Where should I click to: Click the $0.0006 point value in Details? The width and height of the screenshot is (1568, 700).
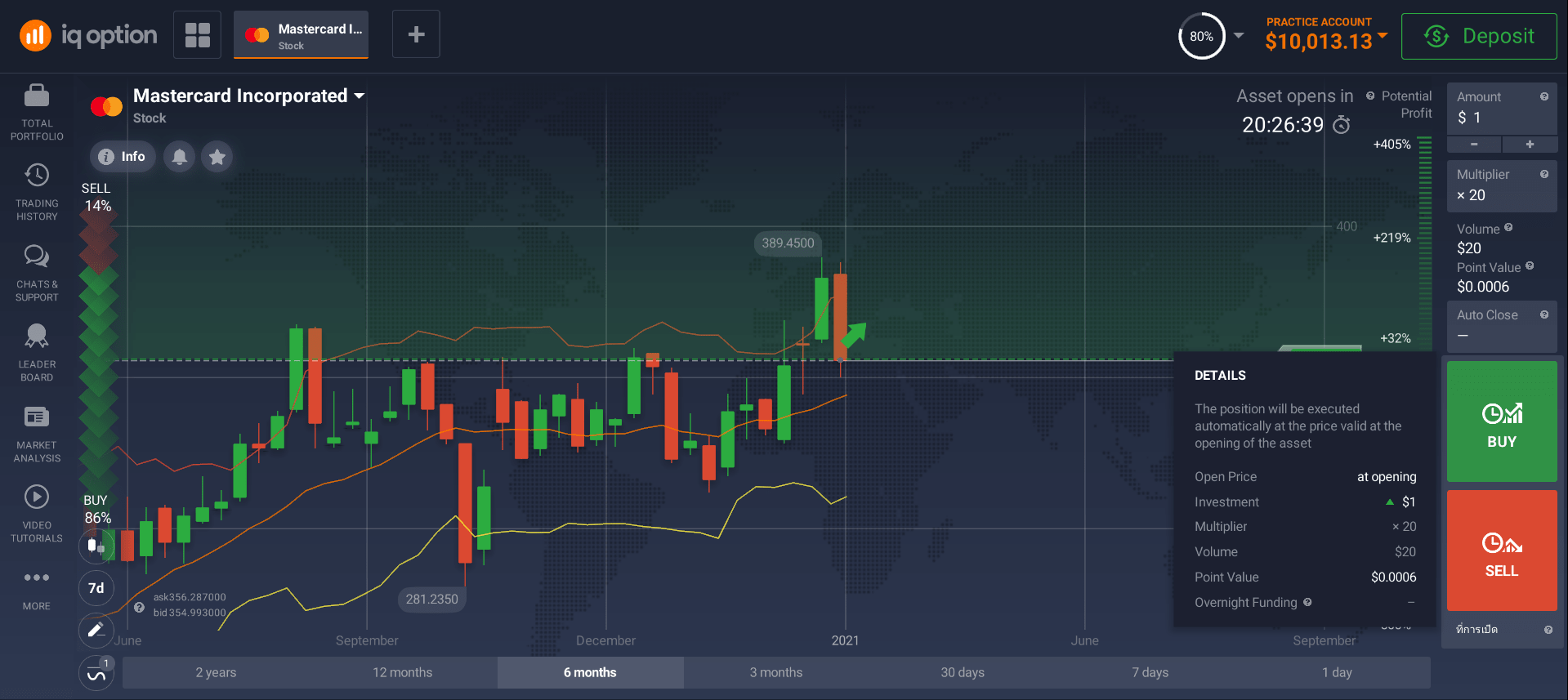pyautogui.click(x=1393, y=577)
